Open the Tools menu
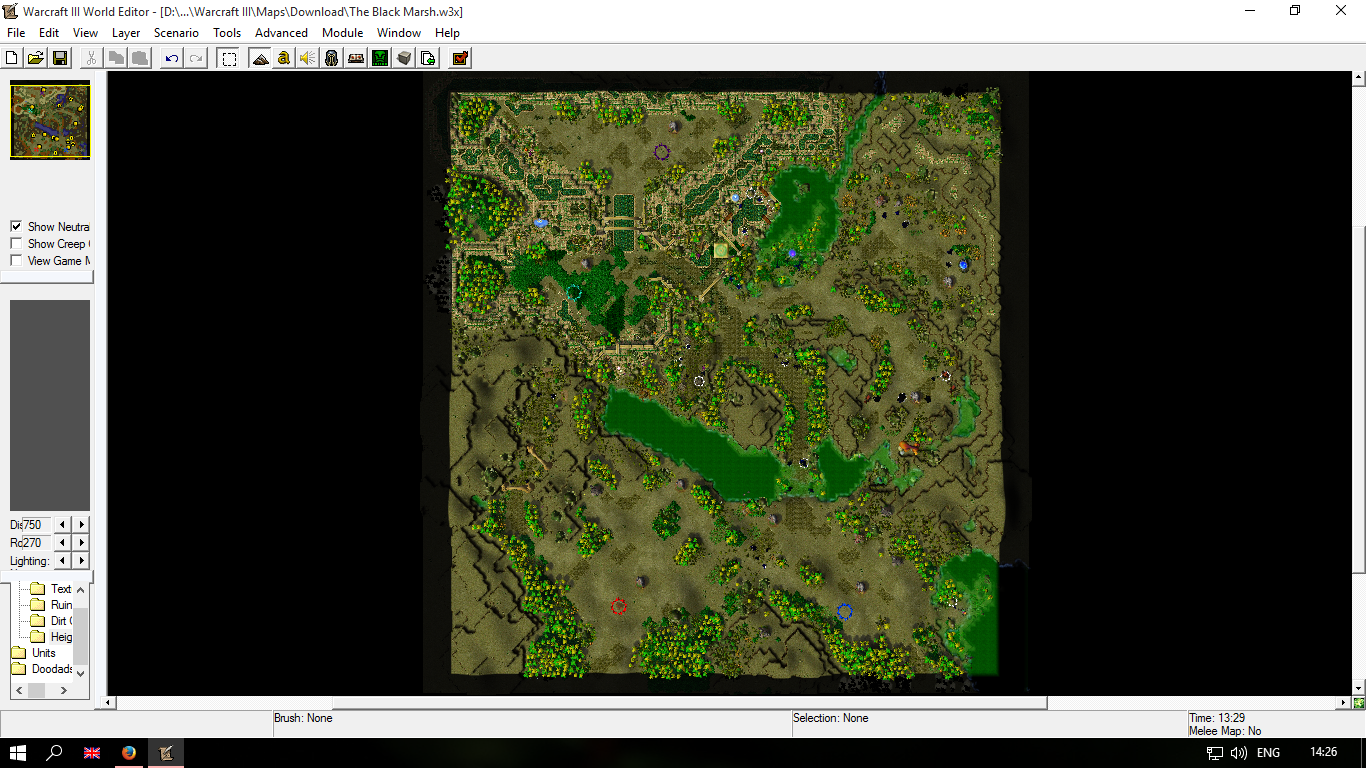This screenshot has width=1366, height=768. point(227,33)
